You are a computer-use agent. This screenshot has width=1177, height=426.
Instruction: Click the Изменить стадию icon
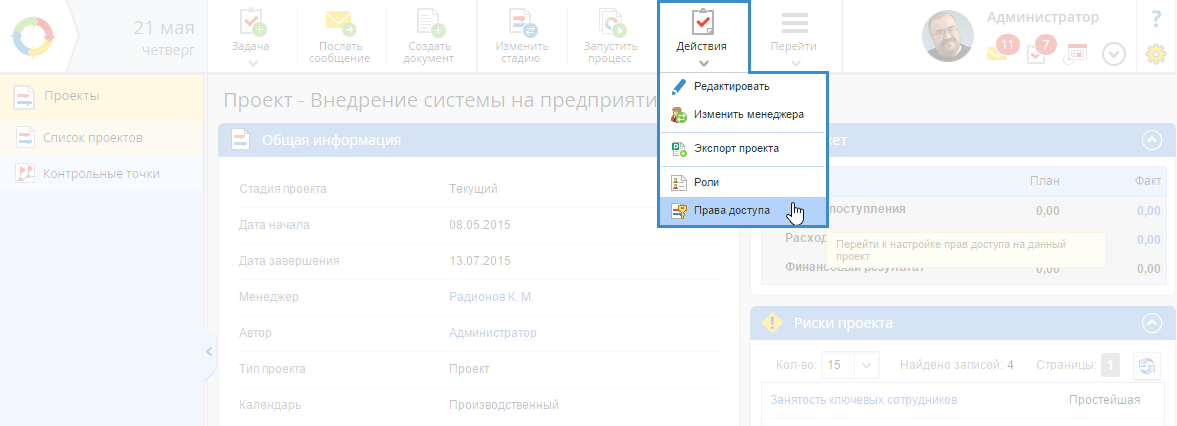click(521, 24)
